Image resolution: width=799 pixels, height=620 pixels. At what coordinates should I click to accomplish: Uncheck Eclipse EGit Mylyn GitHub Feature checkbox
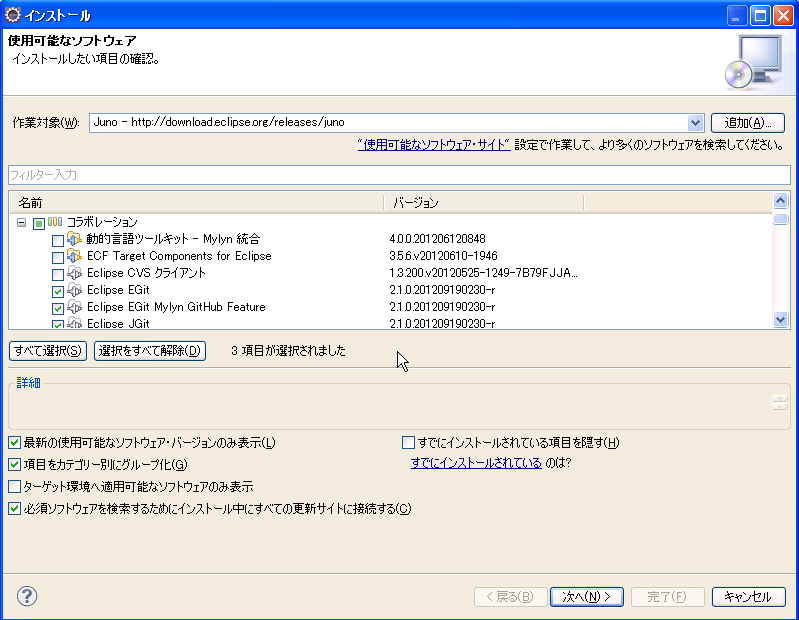[58, 309]
